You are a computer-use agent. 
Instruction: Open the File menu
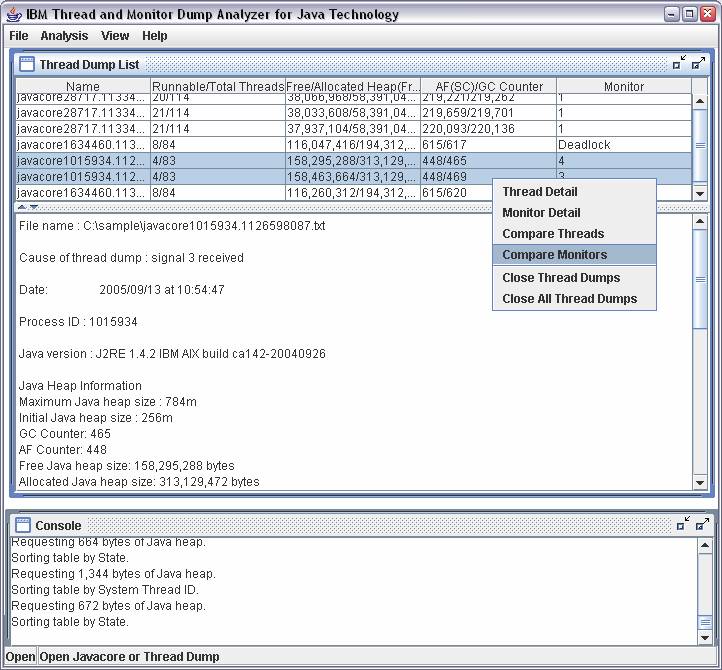click(x=18, y=35)
